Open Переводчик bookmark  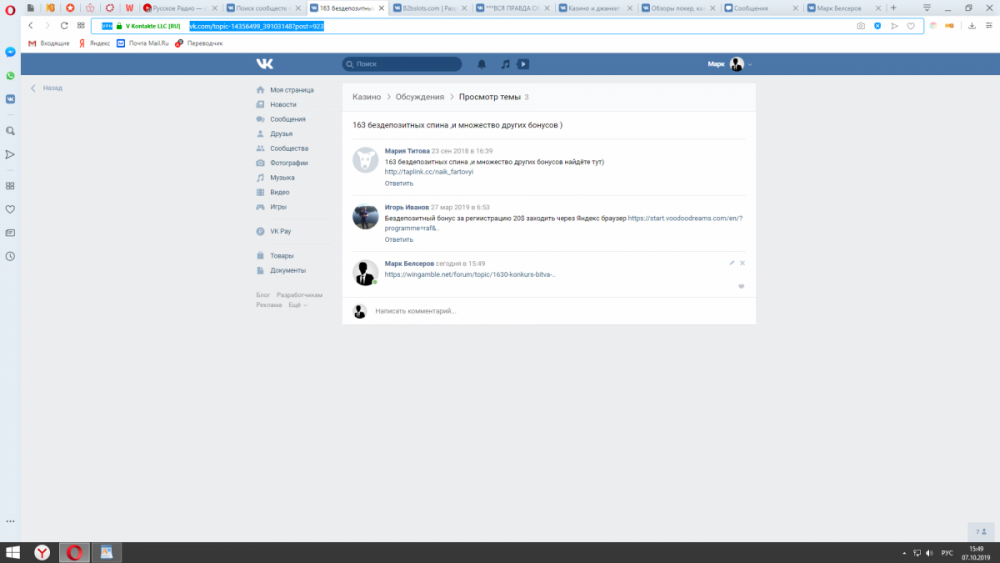(x=199, y=43)
